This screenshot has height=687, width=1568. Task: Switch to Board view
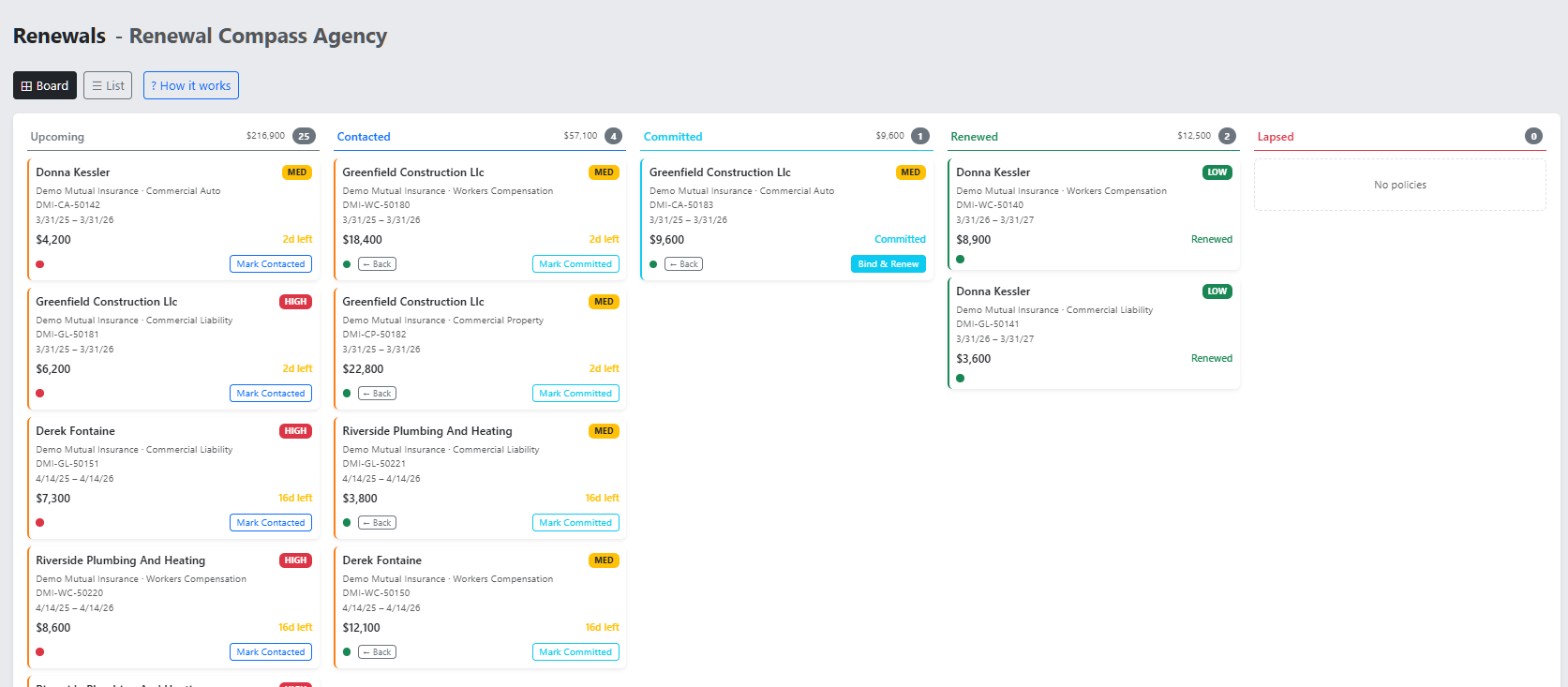pos(45,85)
